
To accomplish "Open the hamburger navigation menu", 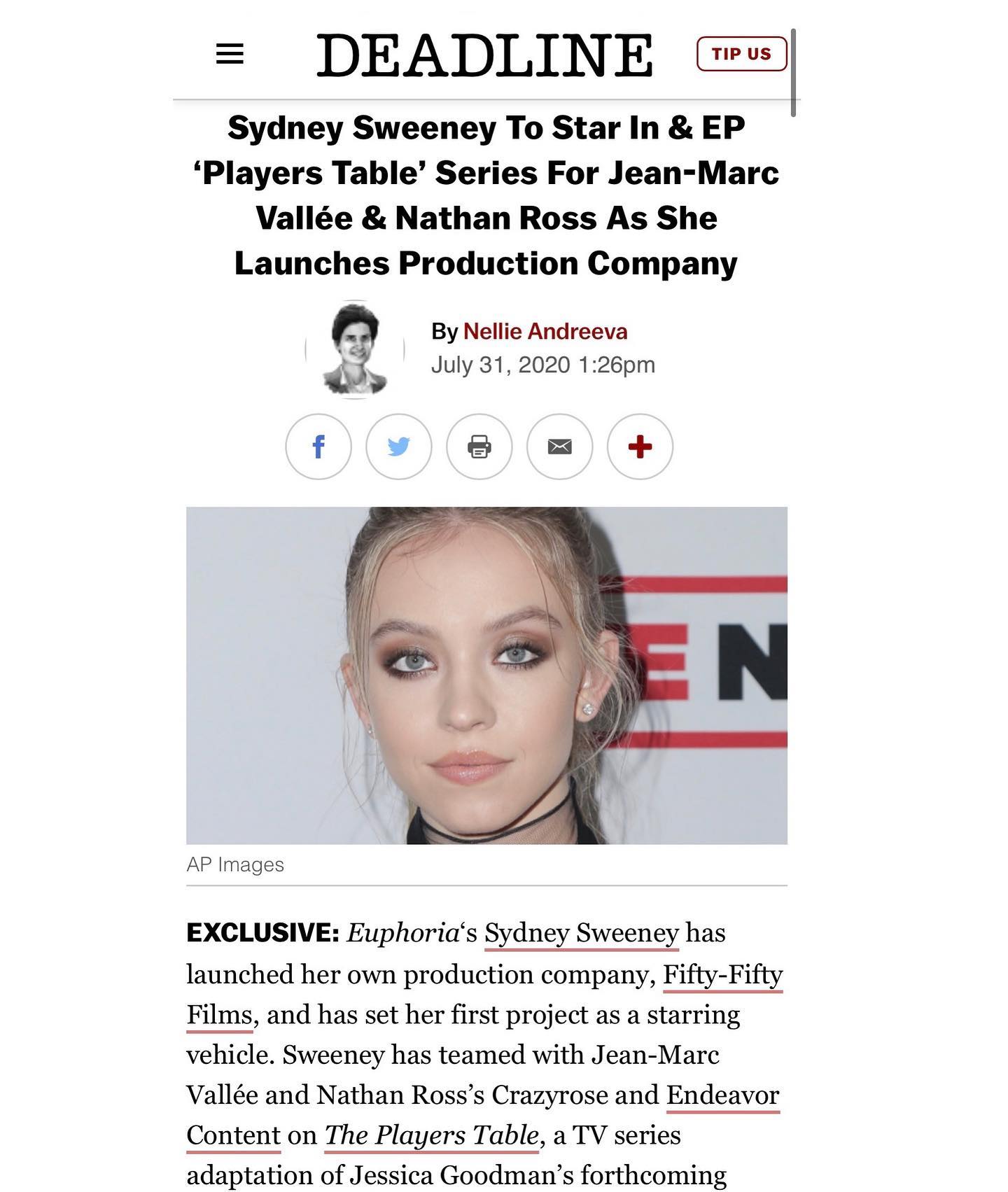I will (x=231, y=54).
